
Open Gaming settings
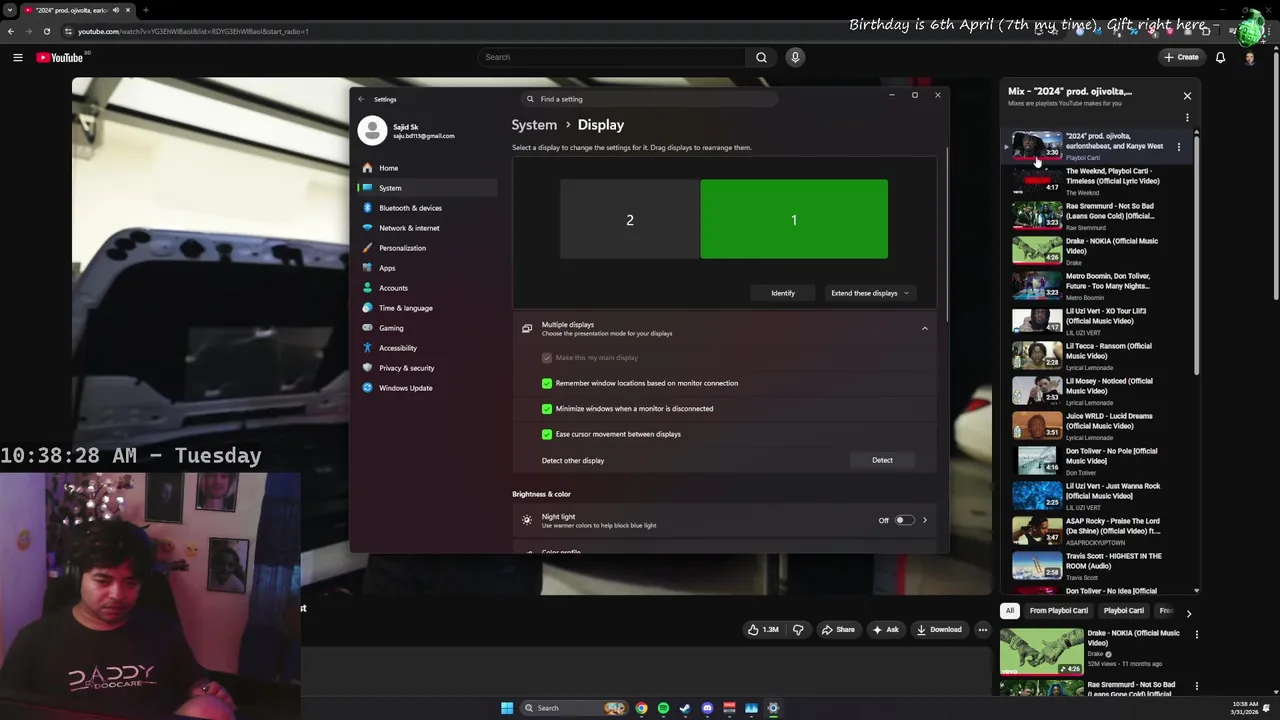pyautogui.click(x=391, y=328)
